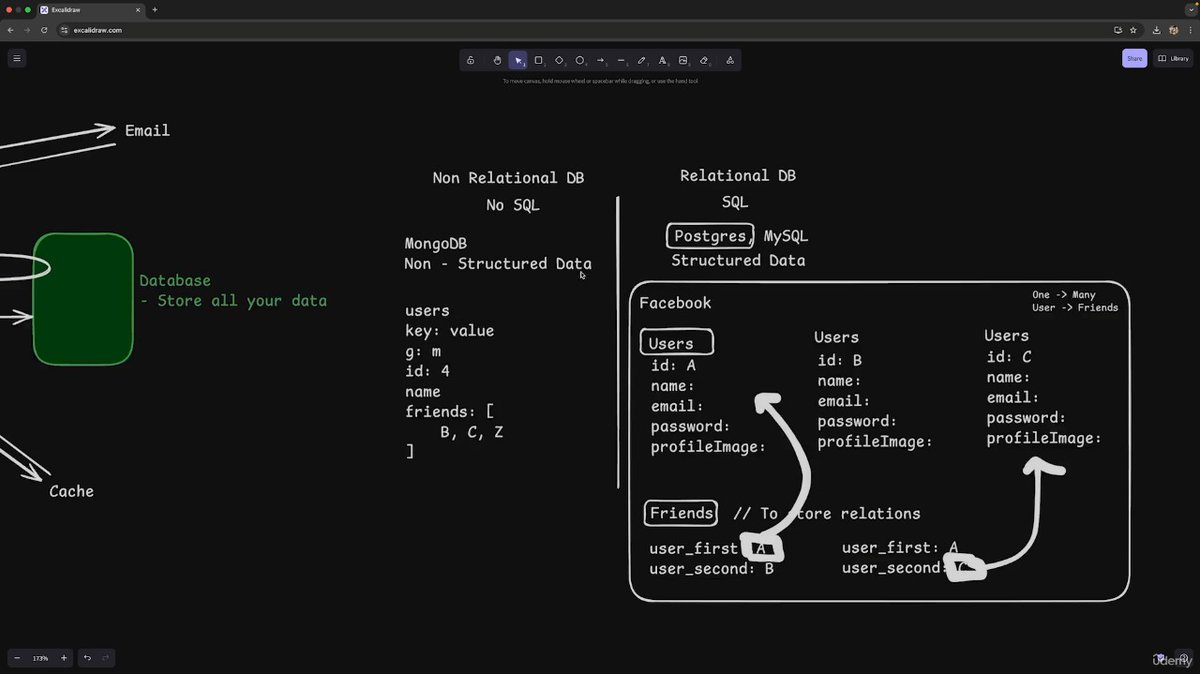Select the 'Relational DB' heading text
The height and width of the screenshot is (674, 1200).
738,175
